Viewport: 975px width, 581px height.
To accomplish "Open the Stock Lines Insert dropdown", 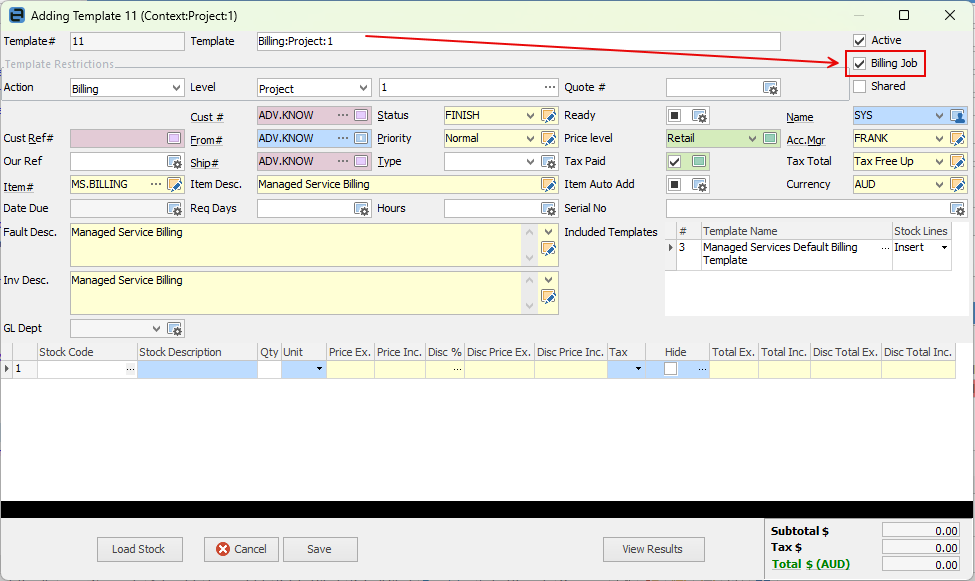I will (x=945, y=248).
